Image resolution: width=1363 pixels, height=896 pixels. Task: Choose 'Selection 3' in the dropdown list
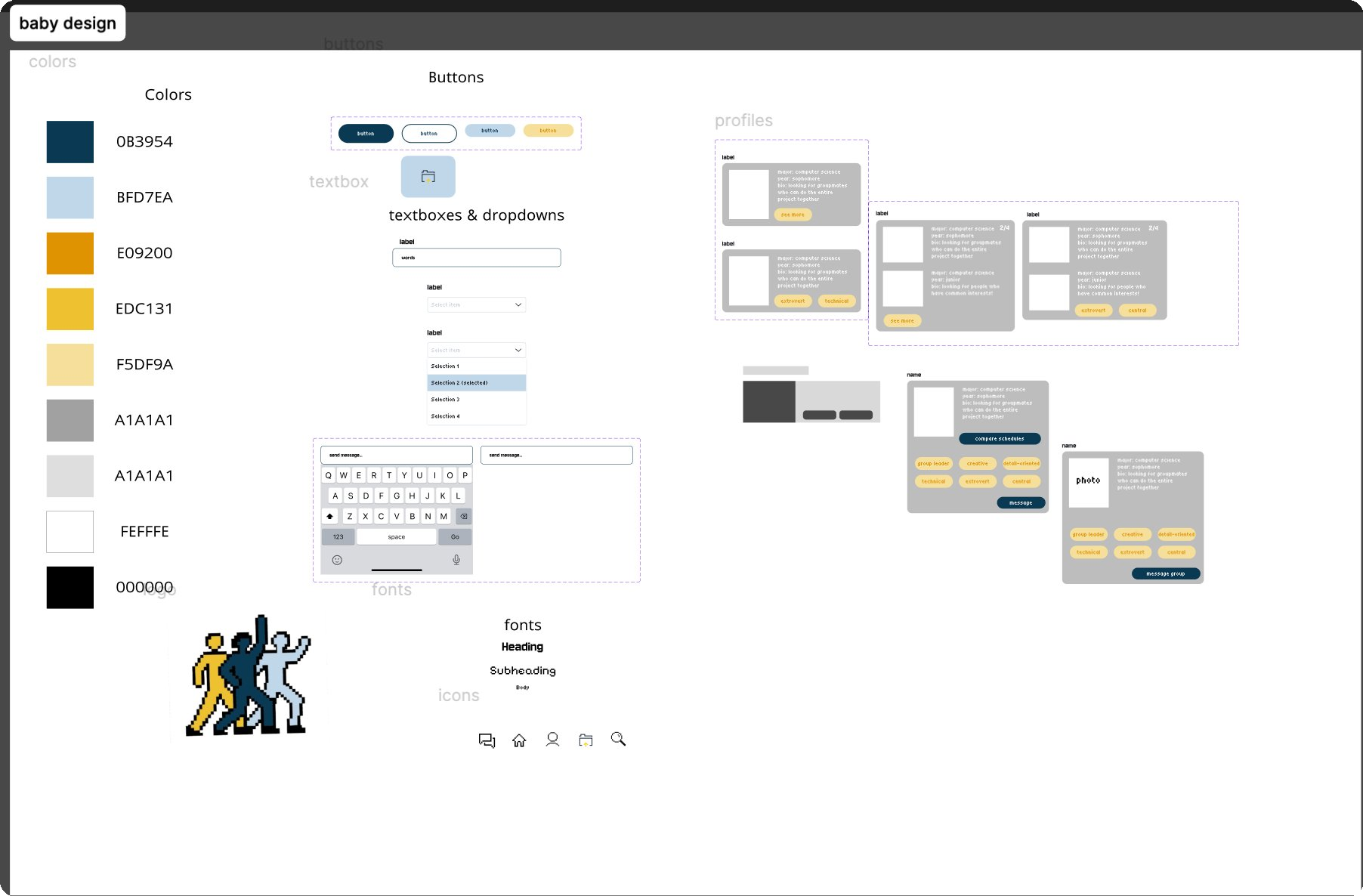tap(476, 400)
